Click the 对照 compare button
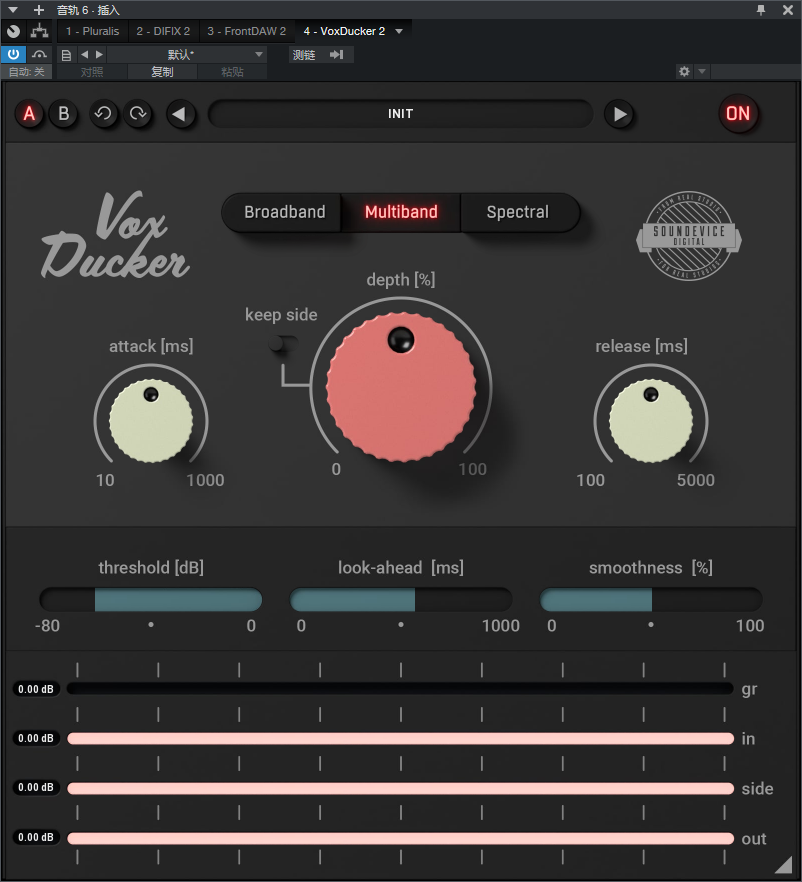 click(x=92, y=72)
